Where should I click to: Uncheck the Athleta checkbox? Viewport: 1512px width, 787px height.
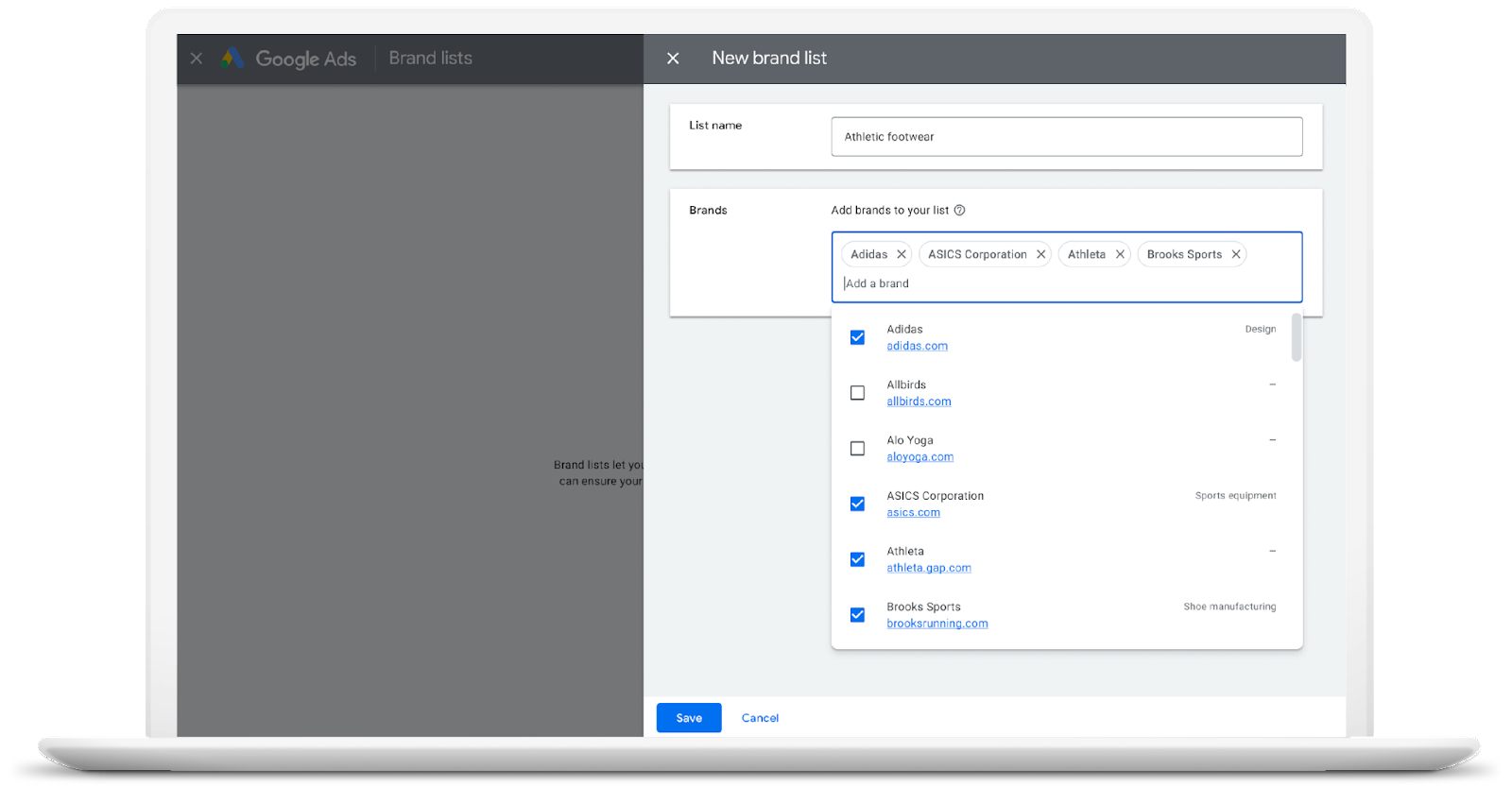click(857, 559)
